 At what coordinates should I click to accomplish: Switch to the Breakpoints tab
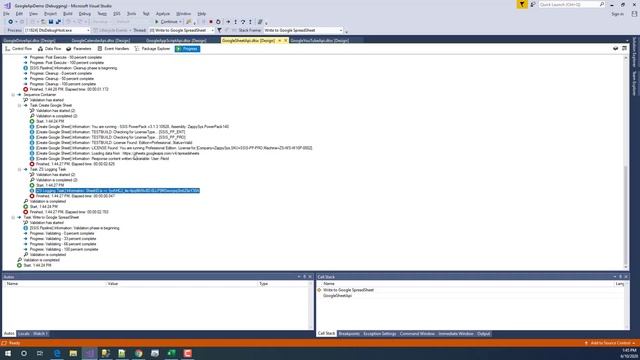pyautogui.click(x=349, y=333)
